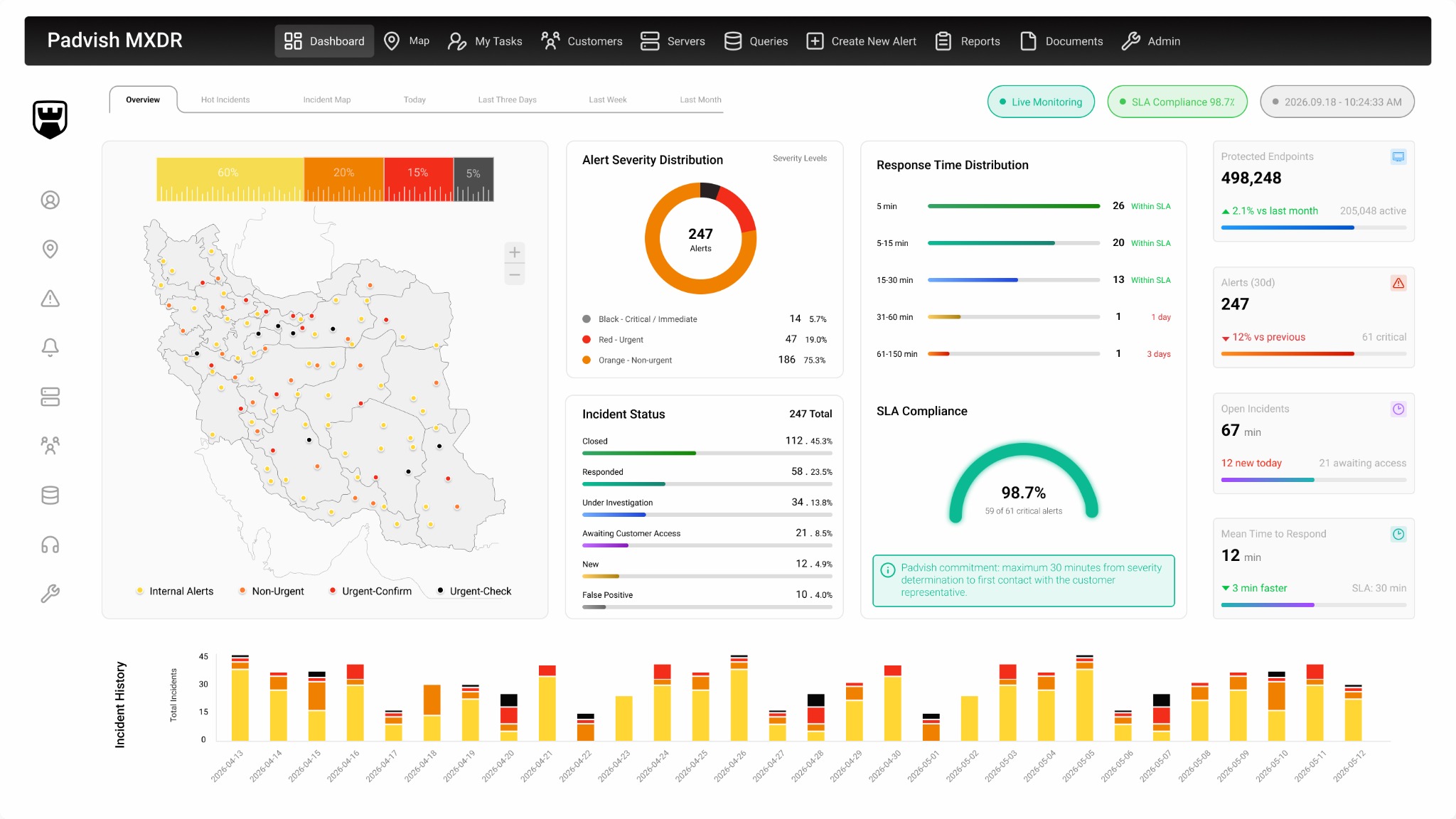Open the servers sidebar icon

click(x=50, y=397)
